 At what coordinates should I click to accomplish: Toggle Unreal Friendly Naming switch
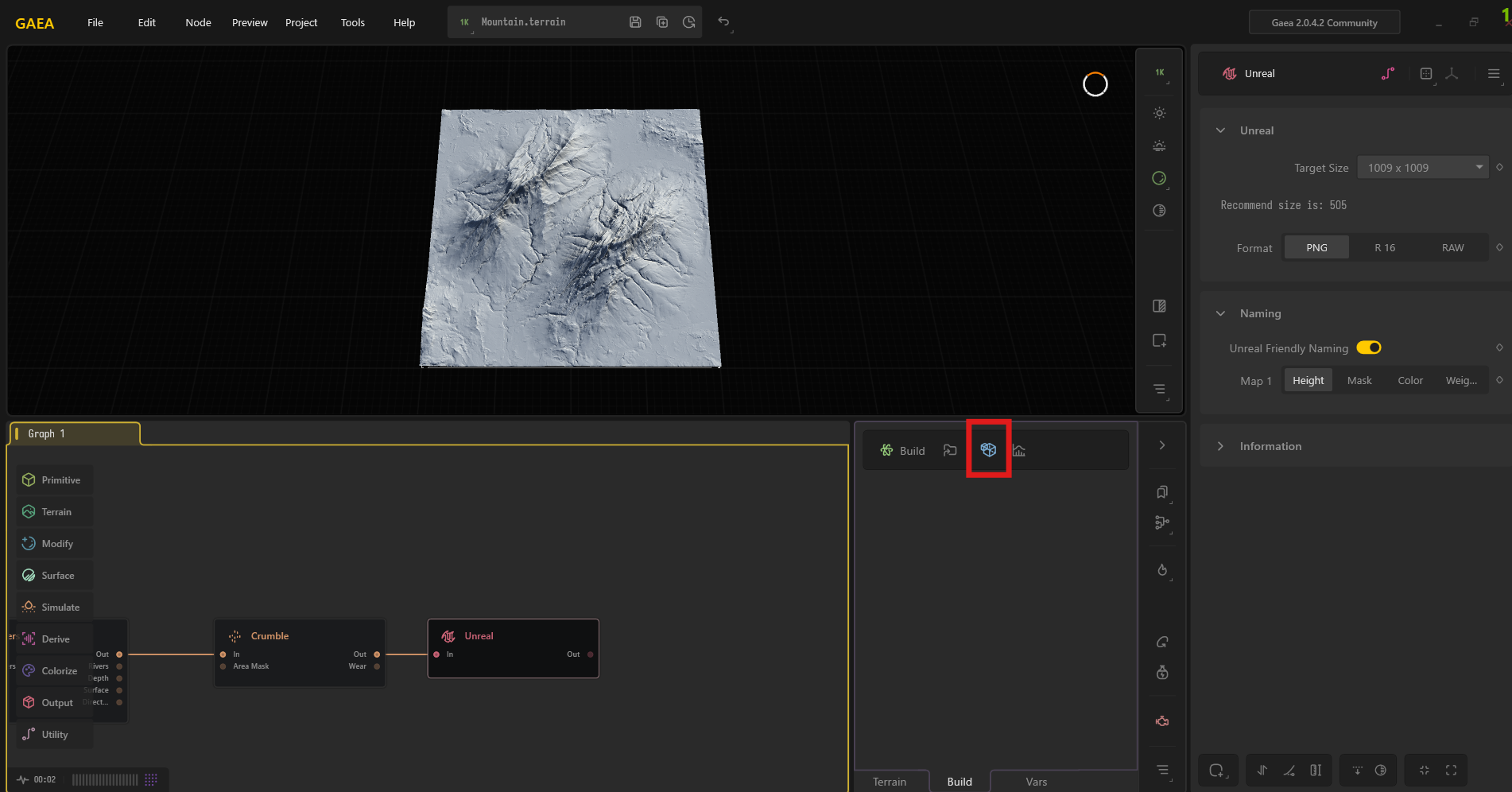coord(1369,347)
